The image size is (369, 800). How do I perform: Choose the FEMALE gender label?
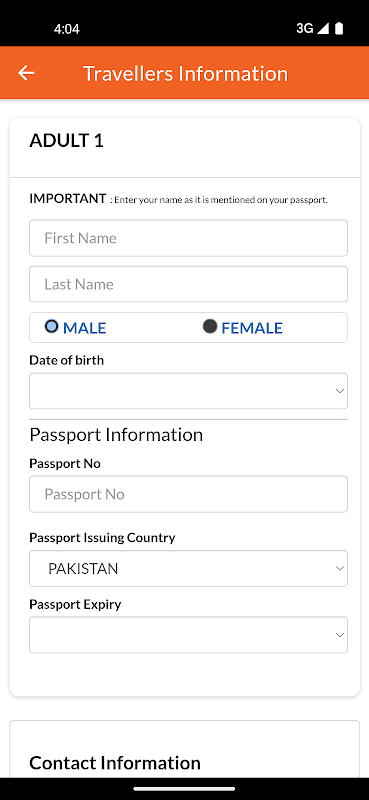coord(252,328)
